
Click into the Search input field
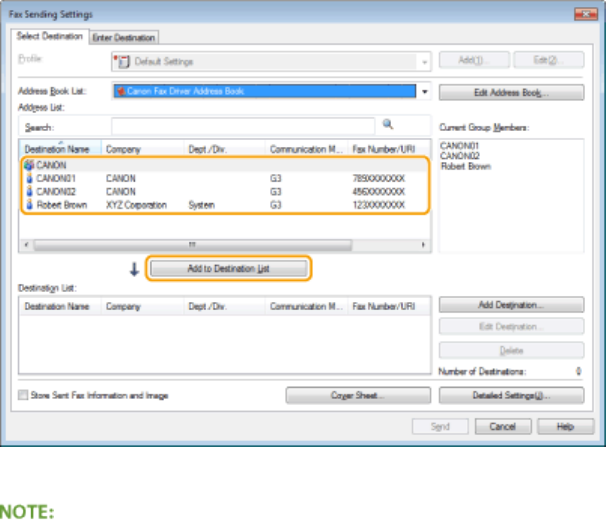[x=243, y=126]
